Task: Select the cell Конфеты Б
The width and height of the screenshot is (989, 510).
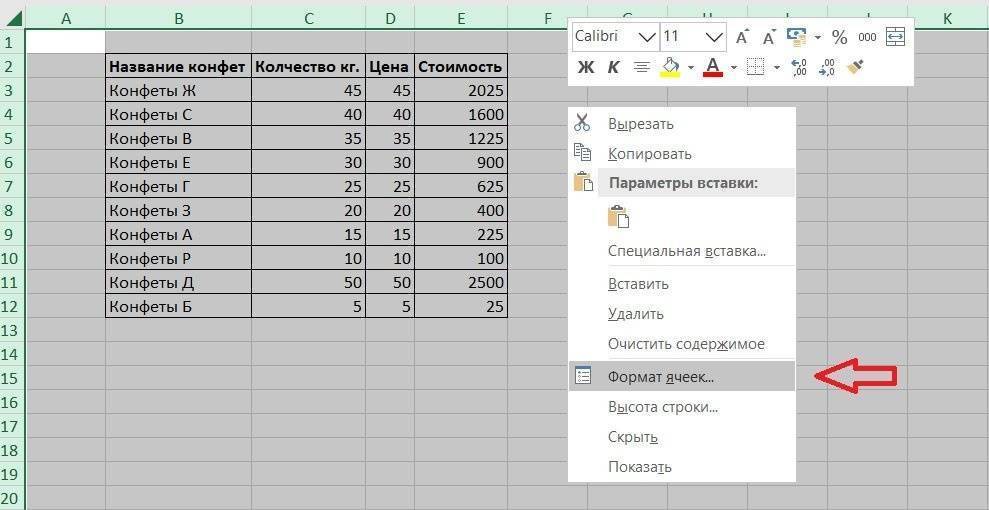Action: (x=178, y=306)
